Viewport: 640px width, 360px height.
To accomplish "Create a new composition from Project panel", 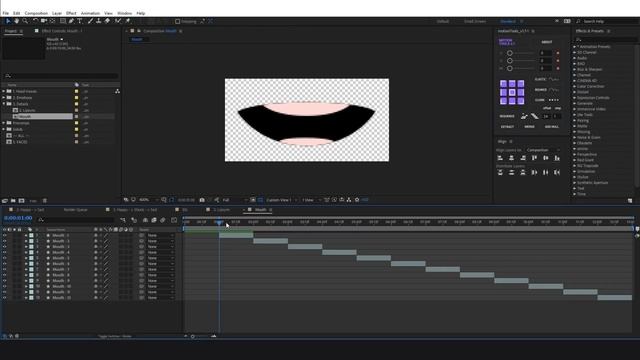I will [x=22, y=200].
